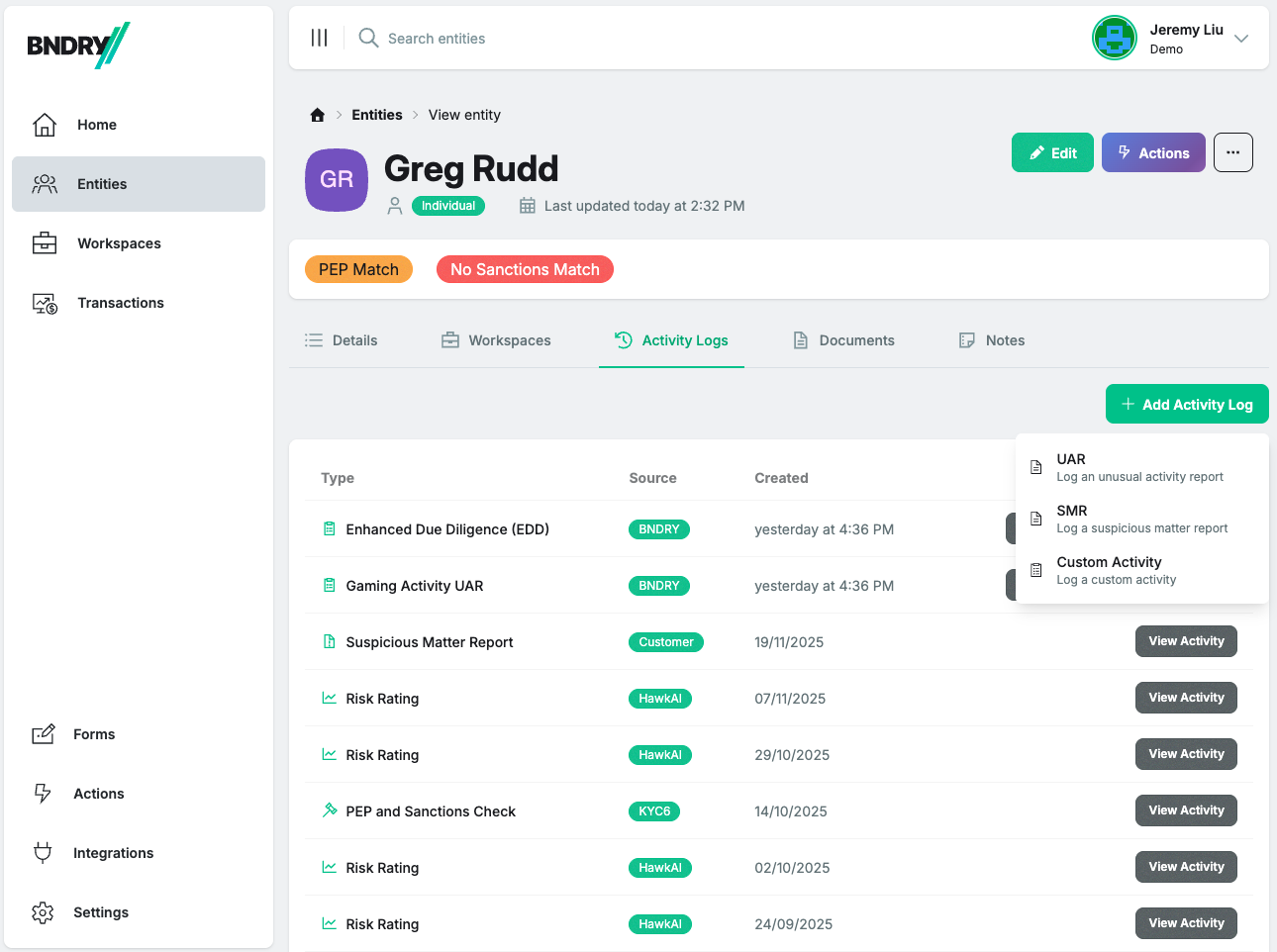
Task: Open the Transactions section
Action: point(123,303)
